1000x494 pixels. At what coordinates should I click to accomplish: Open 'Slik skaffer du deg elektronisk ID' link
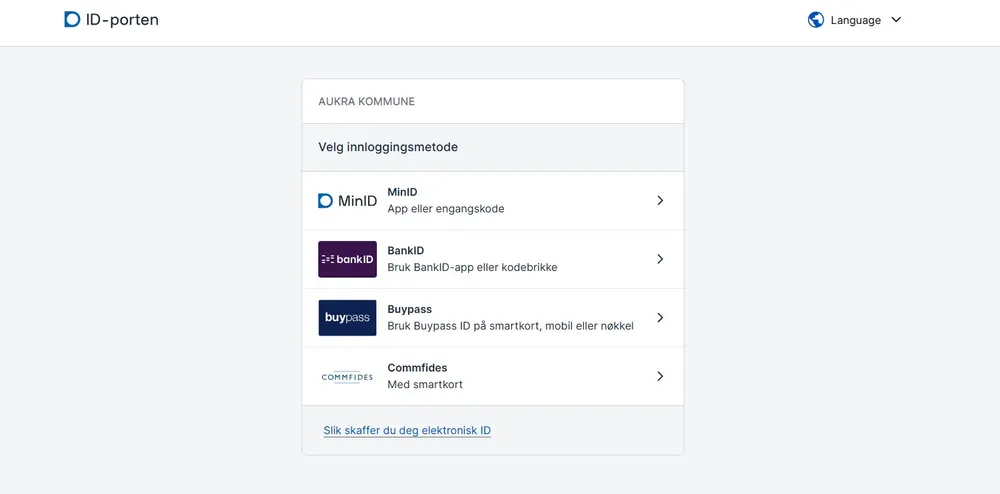pyautogui.click(x=407, y=431)
